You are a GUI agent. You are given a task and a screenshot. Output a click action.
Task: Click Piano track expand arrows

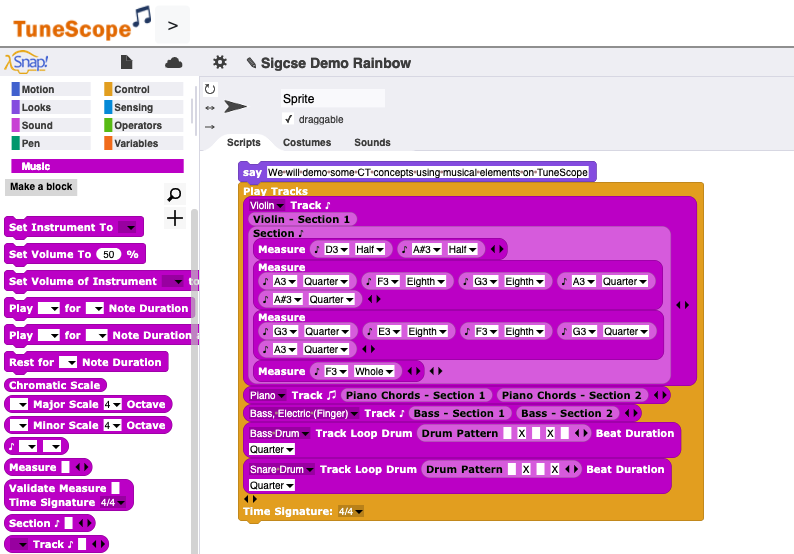(x=660, y=395)
